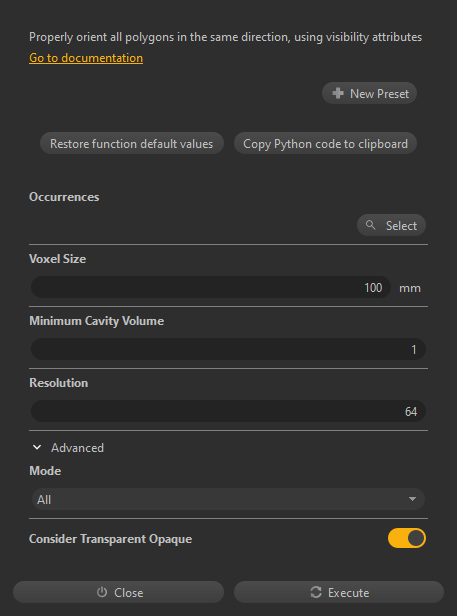This screenshot has height=616, width=457.
Task: Create a New Preset
Action: pyautogui.click(x=369, y=93)
